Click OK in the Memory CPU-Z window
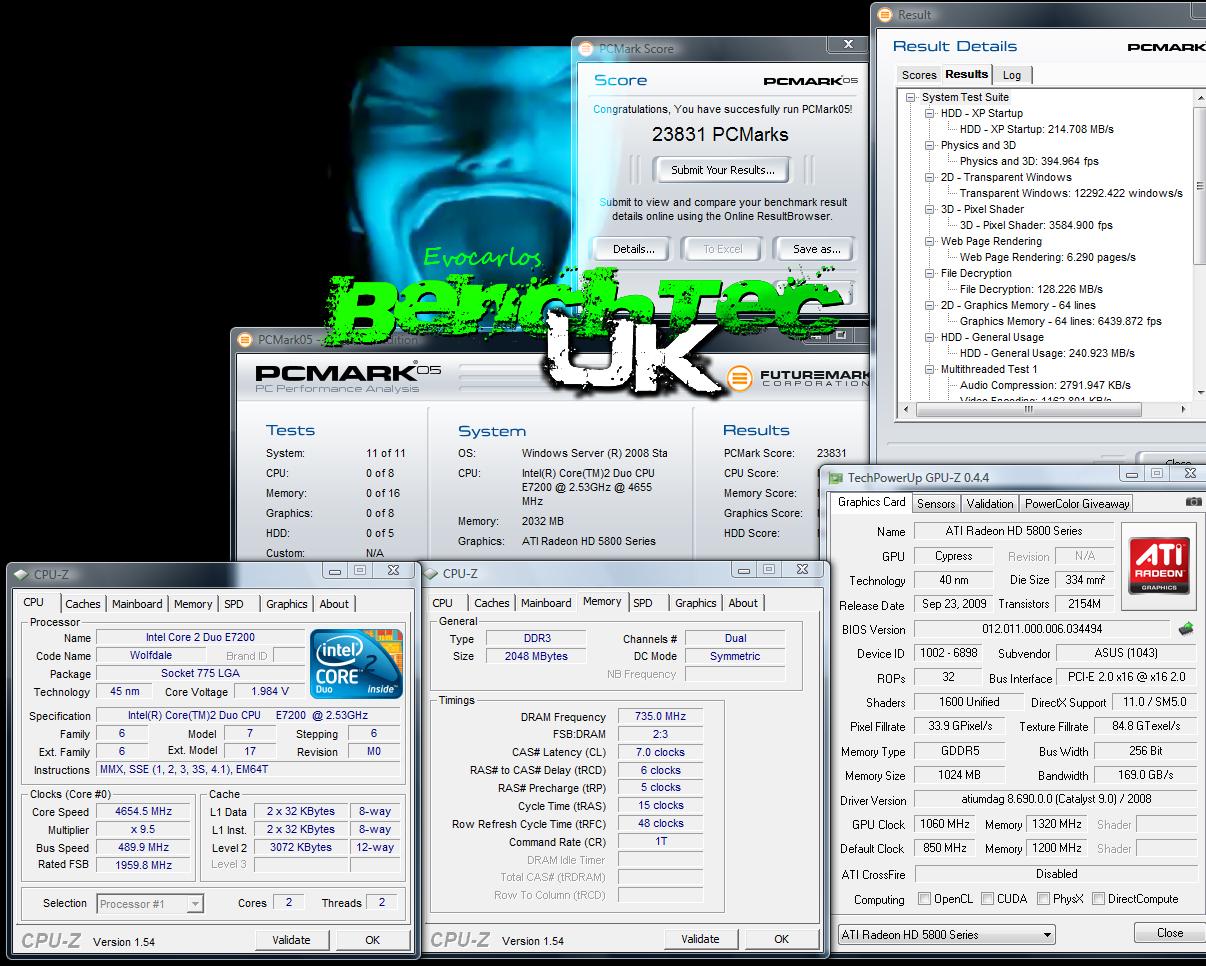 (782, 939)
